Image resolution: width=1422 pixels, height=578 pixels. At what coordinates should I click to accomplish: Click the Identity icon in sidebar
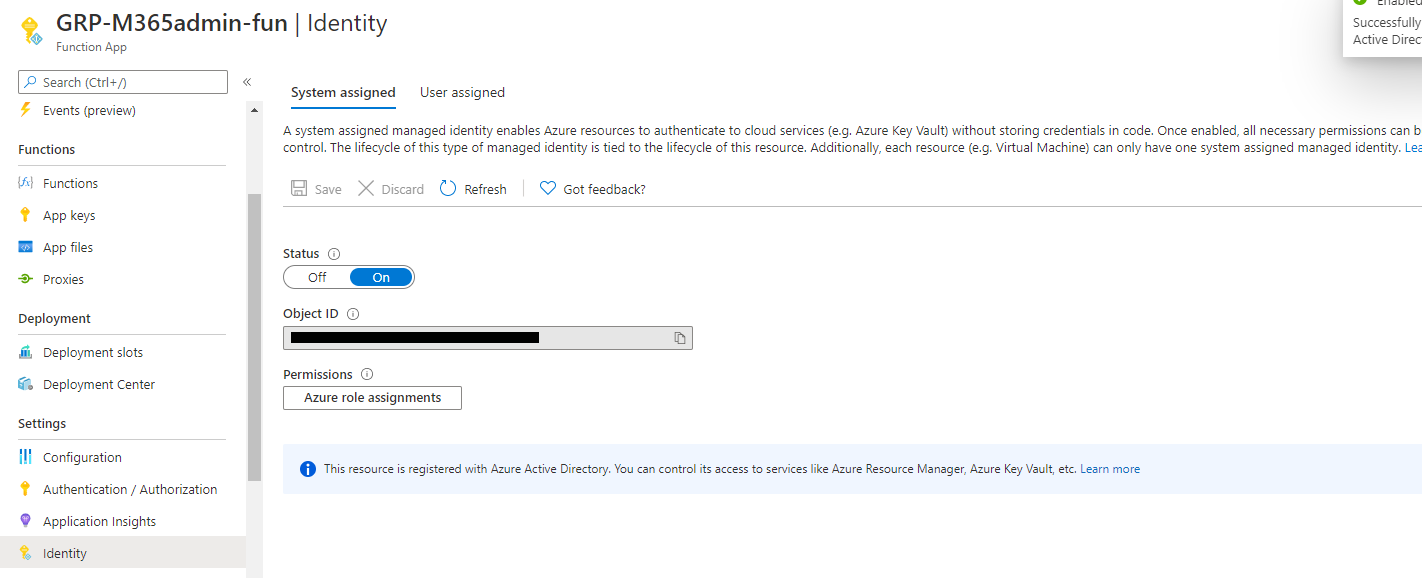coord(26,553)
